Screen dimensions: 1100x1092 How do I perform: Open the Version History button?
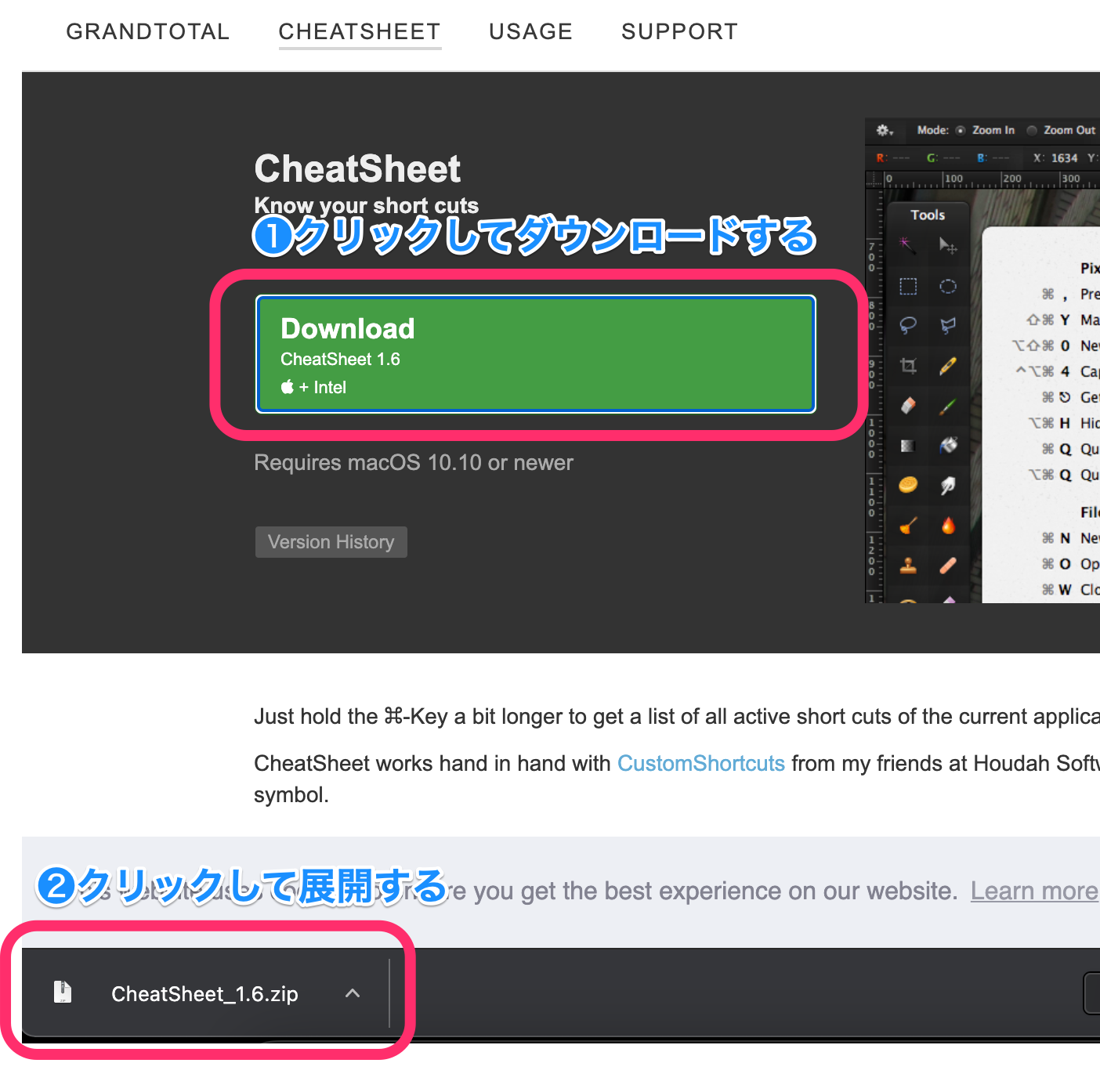331,542
